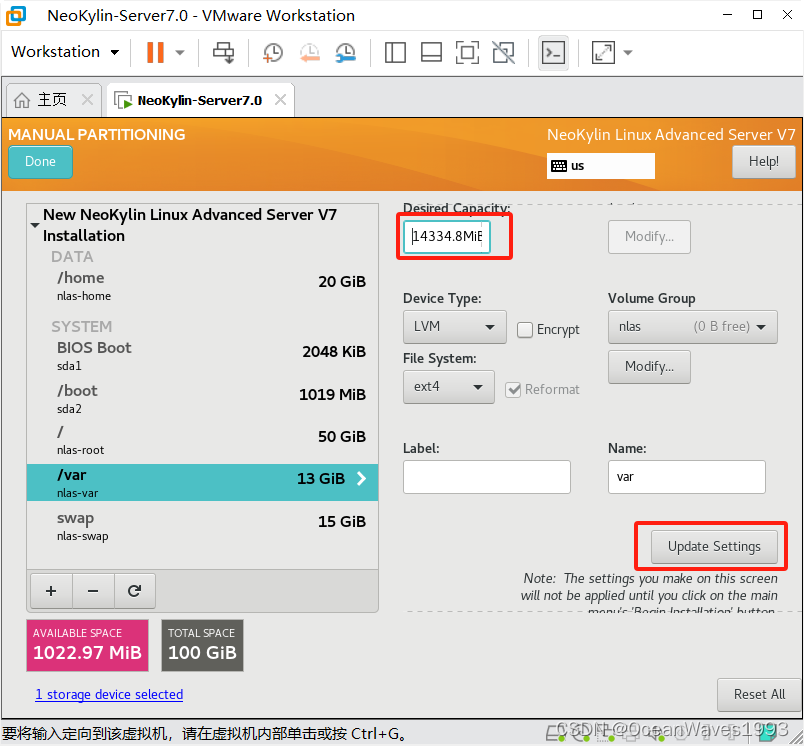Click the chevron arrow on the /var row
The height and width of the screenshot is (746, 804).
(x=361, y=478)
